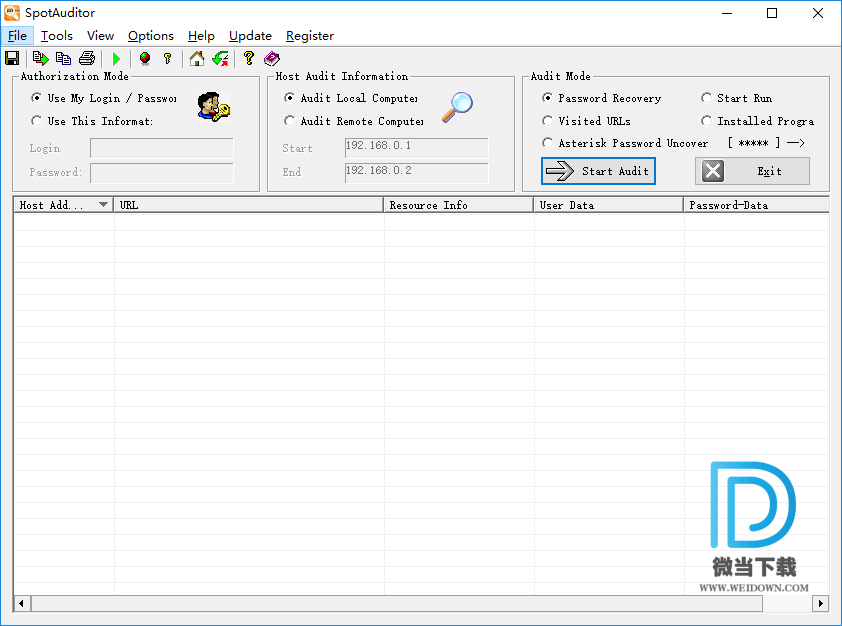The width and height of the screenshot is (842, 626).
Task: Click the Password input field
Action: tap(162, 173)
